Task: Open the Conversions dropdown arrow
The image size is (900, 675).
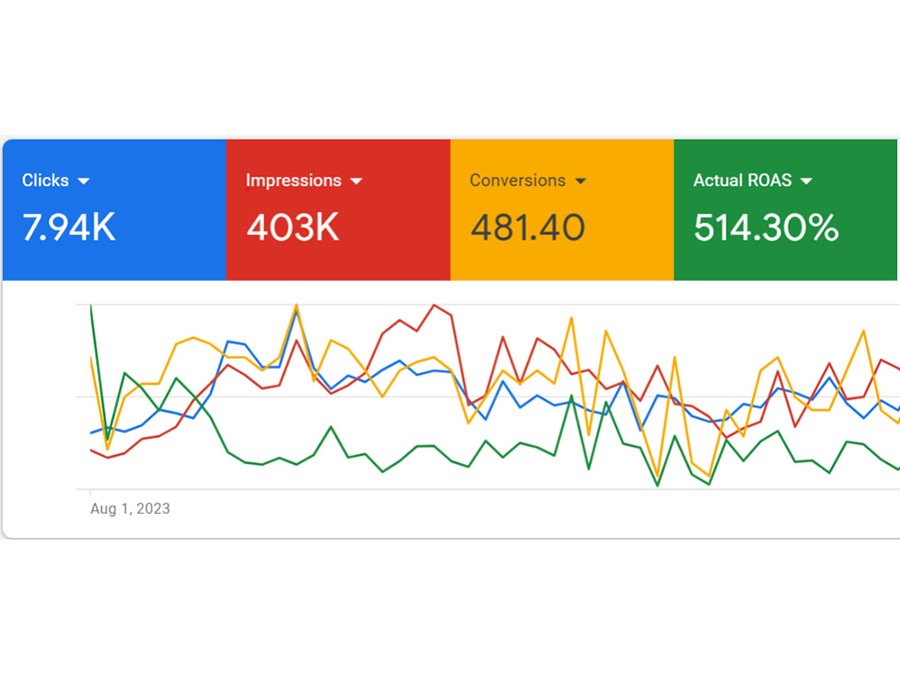Action: coord(581,181)
